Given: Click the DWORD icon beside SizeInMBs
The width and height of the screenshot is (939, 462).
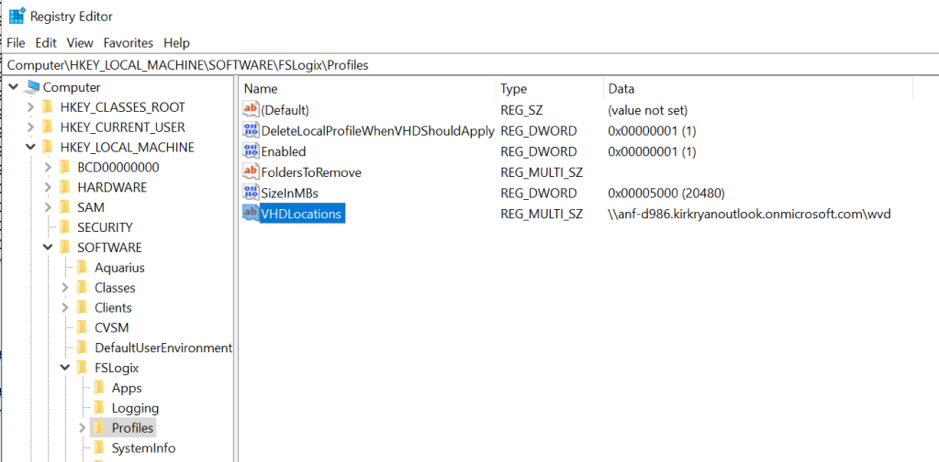Looking at the screenshot, I should (x=251, y=193).
